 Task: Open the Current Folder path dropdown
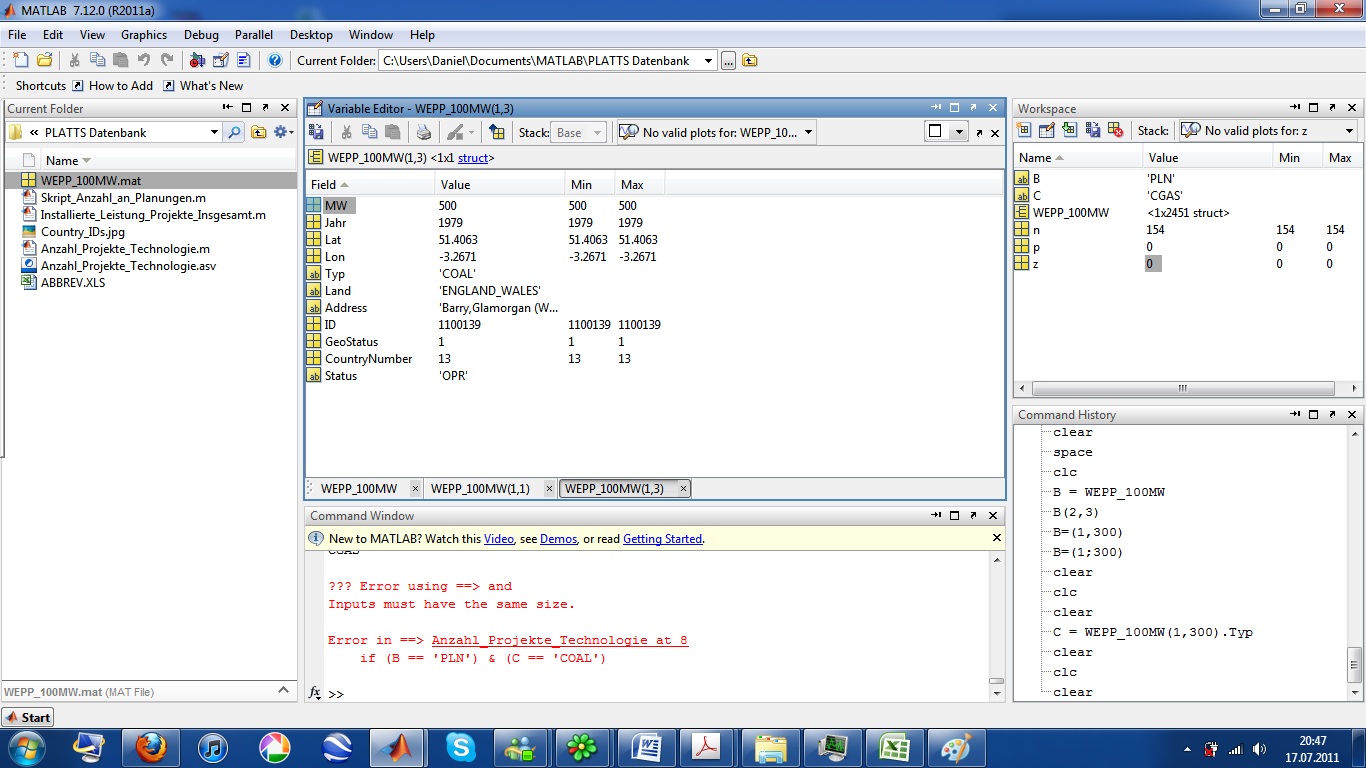pyautogui.click(x=708, y=61)
